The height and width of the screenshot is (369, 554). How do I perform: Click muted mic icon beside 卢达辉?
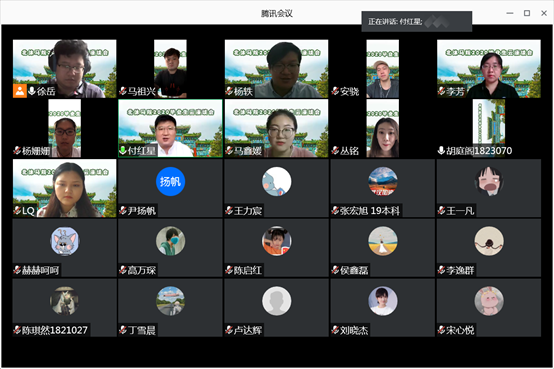229,330
